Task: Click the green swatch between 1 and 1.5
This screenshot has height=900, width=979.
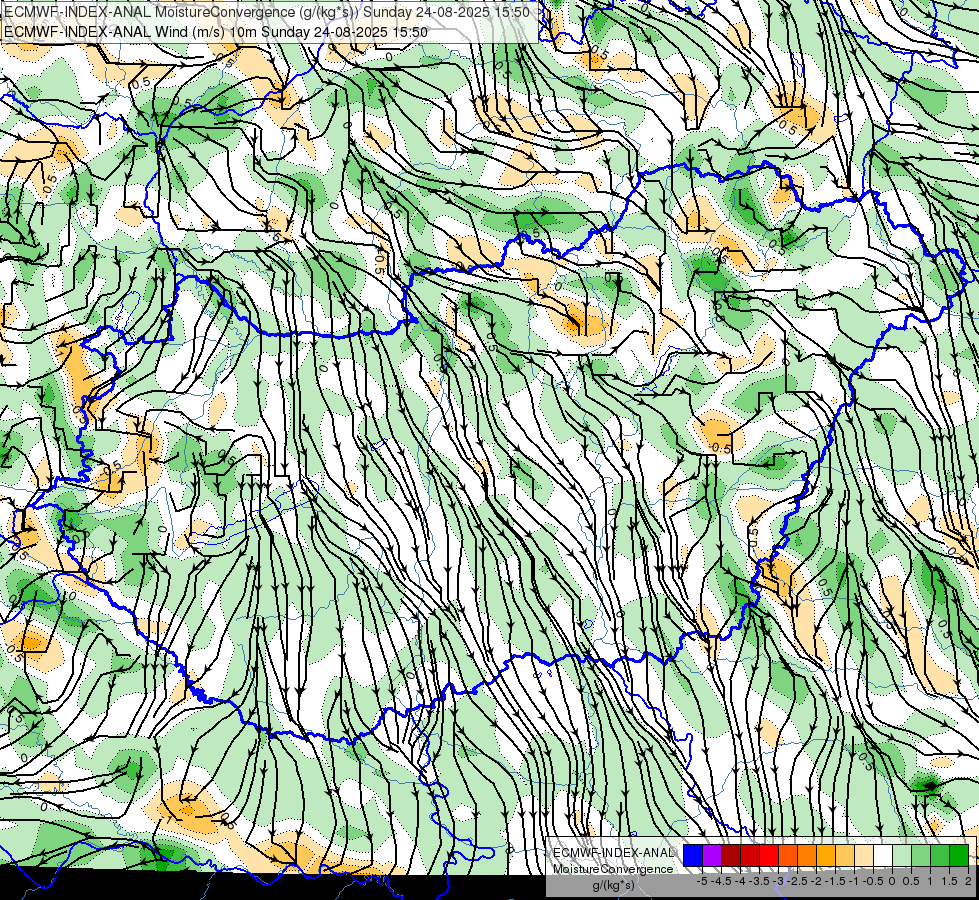Action: [940, 855]
